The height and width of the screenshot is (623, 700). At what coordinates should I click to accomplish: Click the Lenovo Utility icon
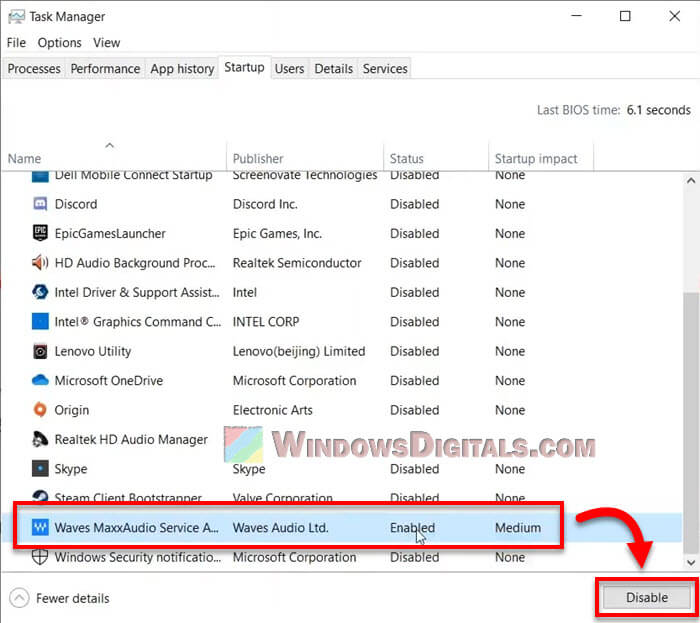pyautogui.click(x=40, y=351)
